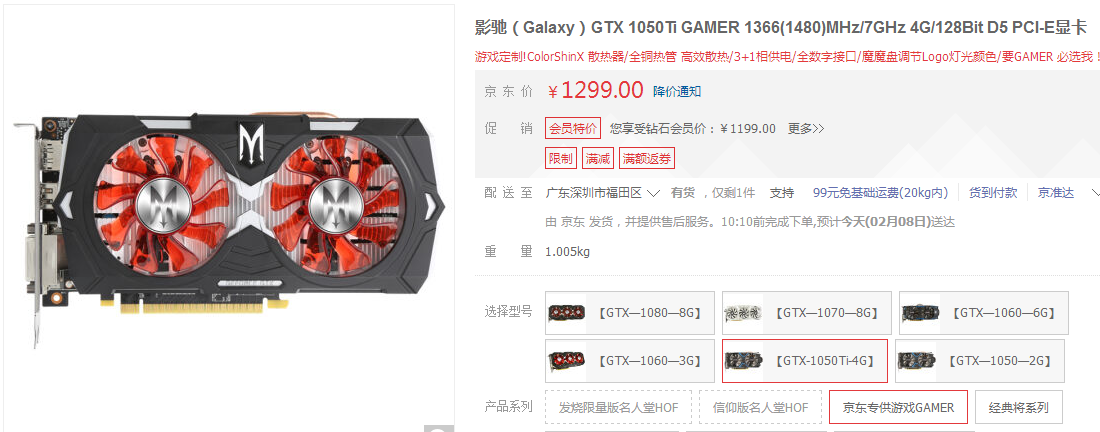This screenshot has height=432, width=1100.
Task: Click the 京准达 delivery service link
Action: pos(1056,193)
